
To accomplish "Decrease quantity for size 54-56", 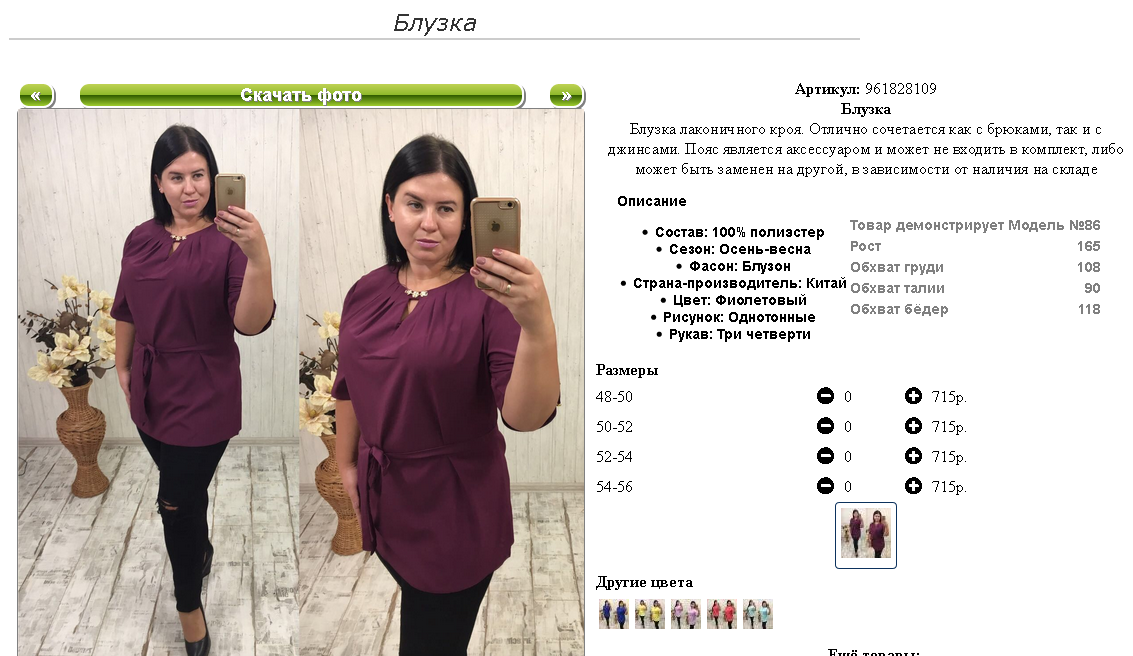I will coord(825,486).
